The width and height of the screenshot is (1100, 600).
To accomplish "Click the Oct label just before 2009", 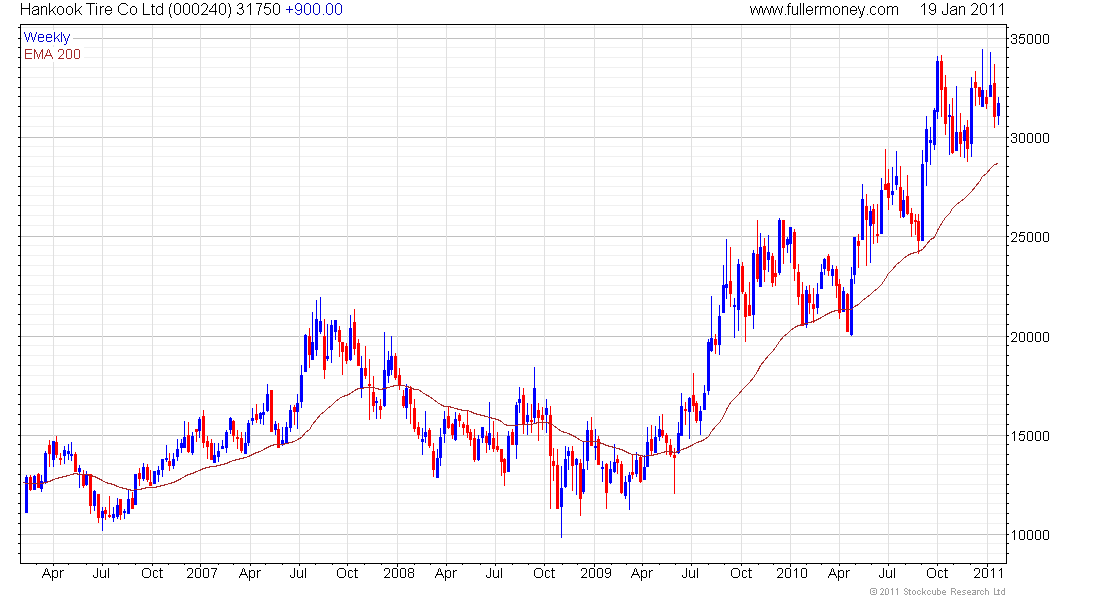I will tap(544, 573).
